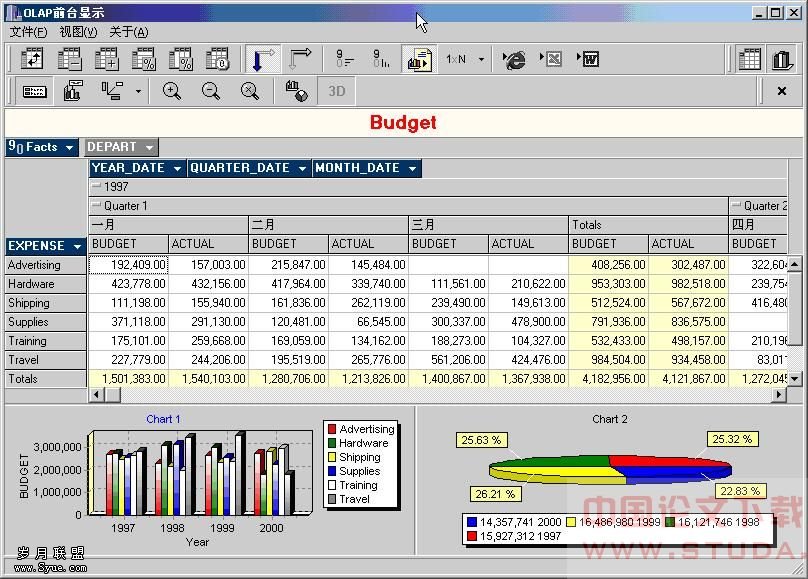Export to Internet Explorer icon

click(x=514, y=59)
